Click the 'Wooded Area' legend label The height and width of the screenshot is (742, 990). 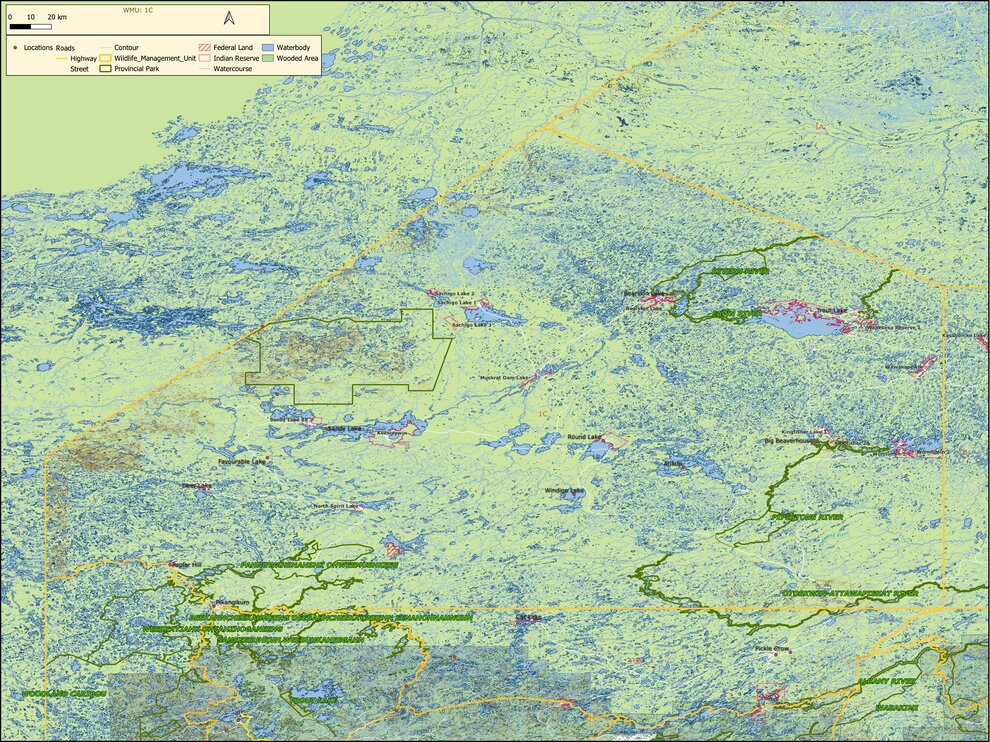(297, 58)
